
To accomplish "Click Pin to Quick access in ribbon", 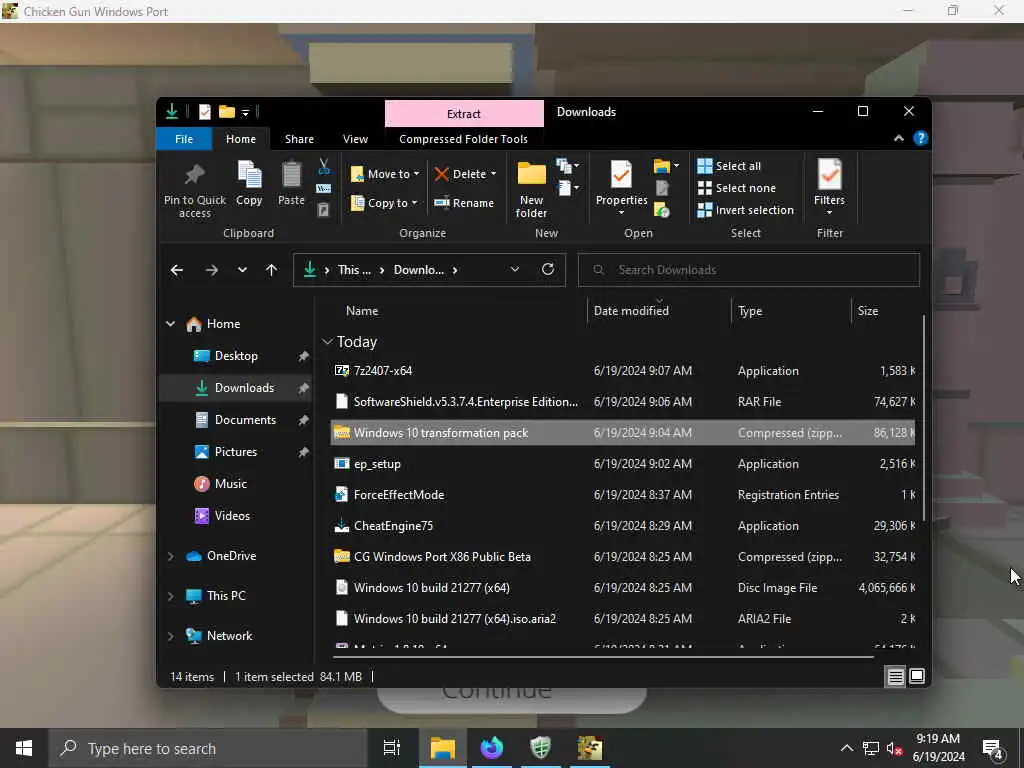I will click(x=195, y=189).
